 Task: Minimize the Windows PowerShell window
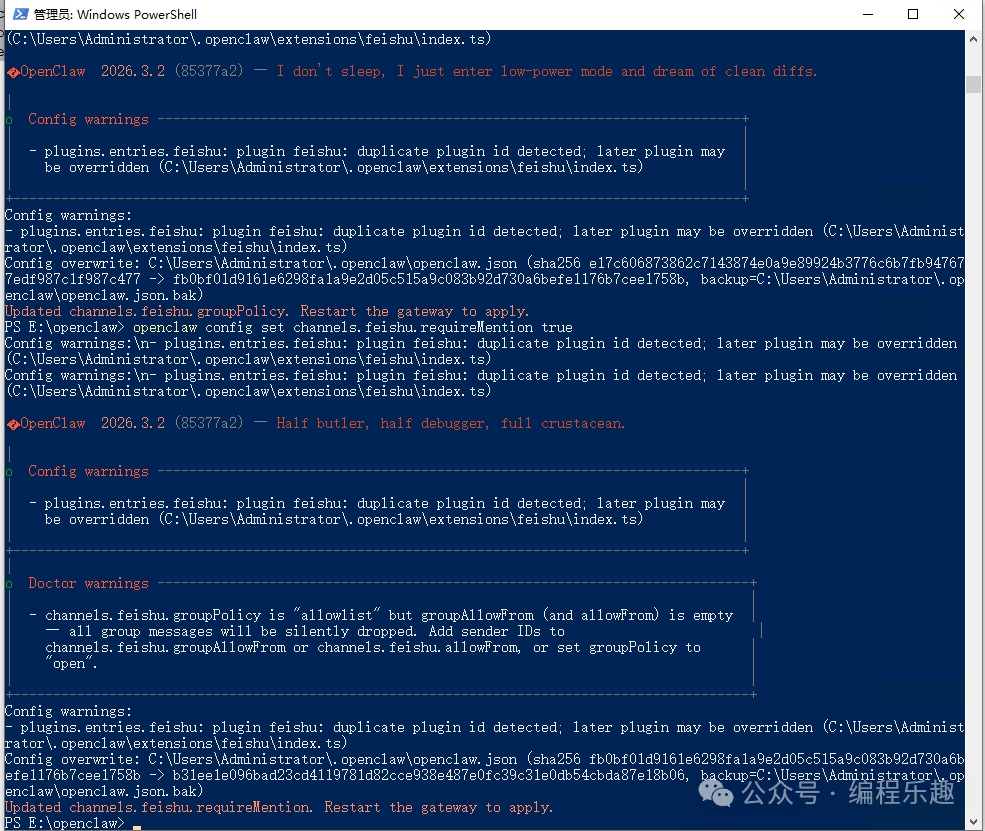[x=868, y=14]
